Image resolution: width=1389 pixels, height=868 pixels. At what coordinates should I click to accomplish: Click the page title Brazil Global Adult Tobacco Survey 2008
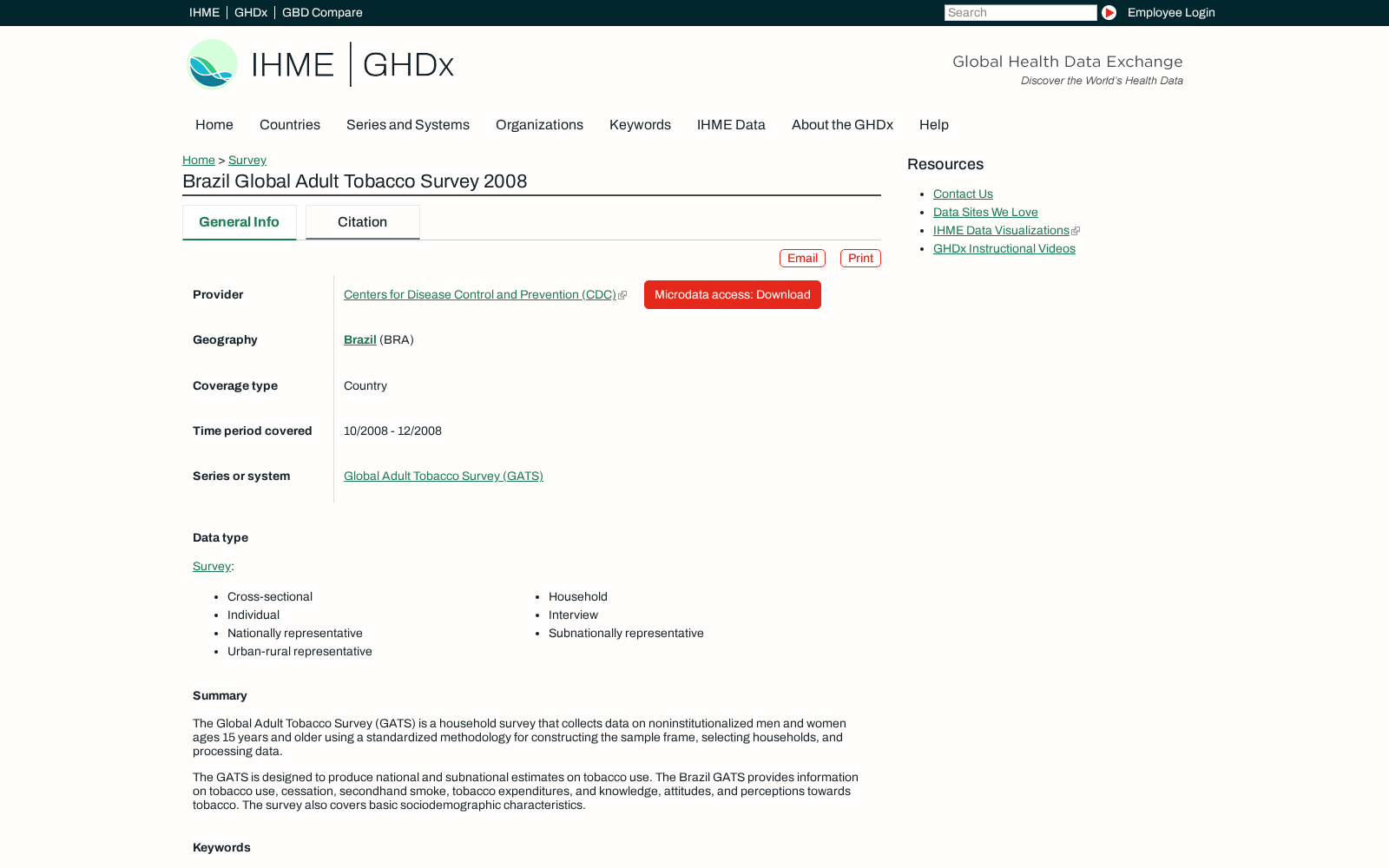click(355, 181)
